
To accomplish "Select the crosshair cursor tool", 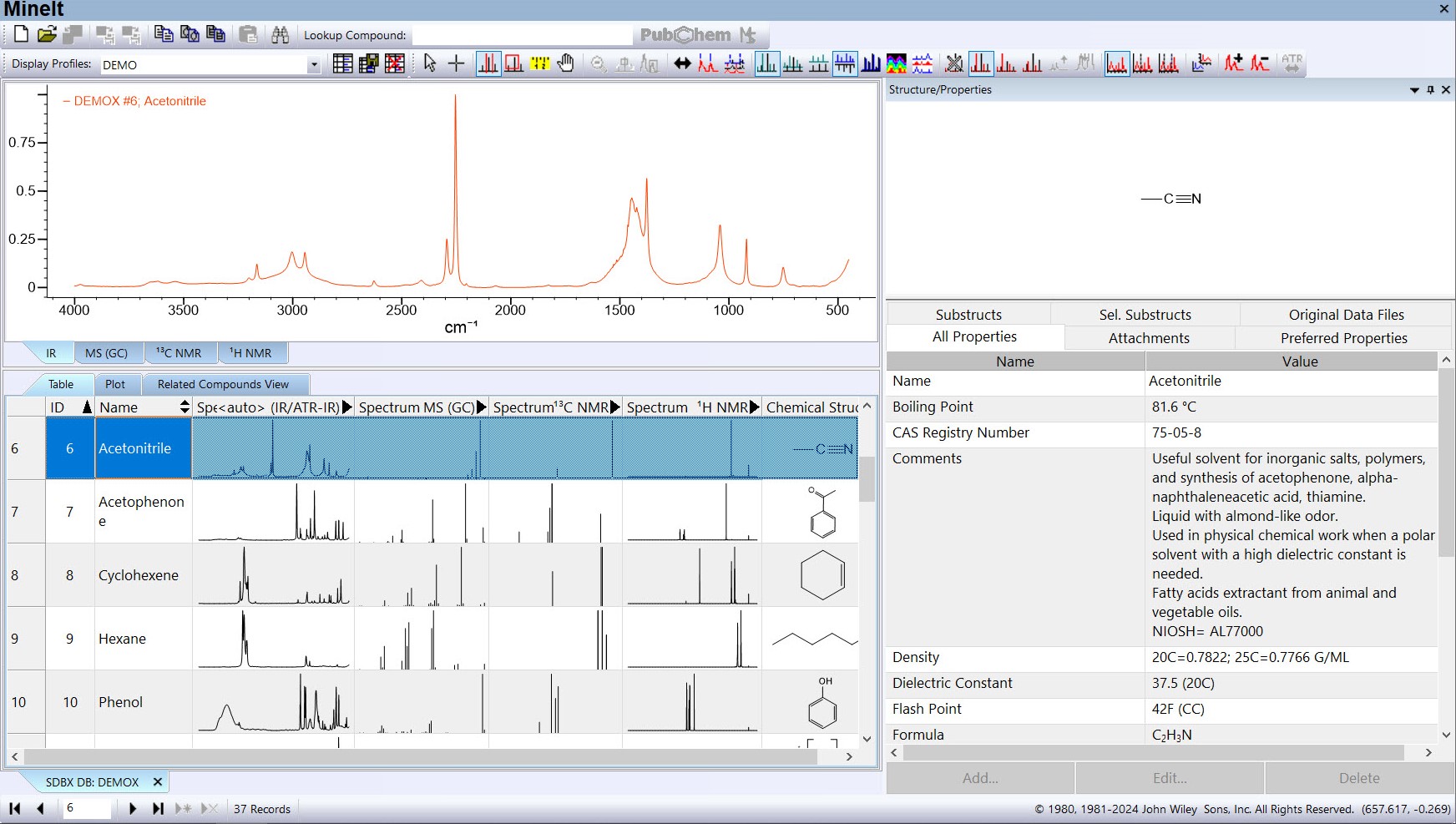I will pos(456,63).
